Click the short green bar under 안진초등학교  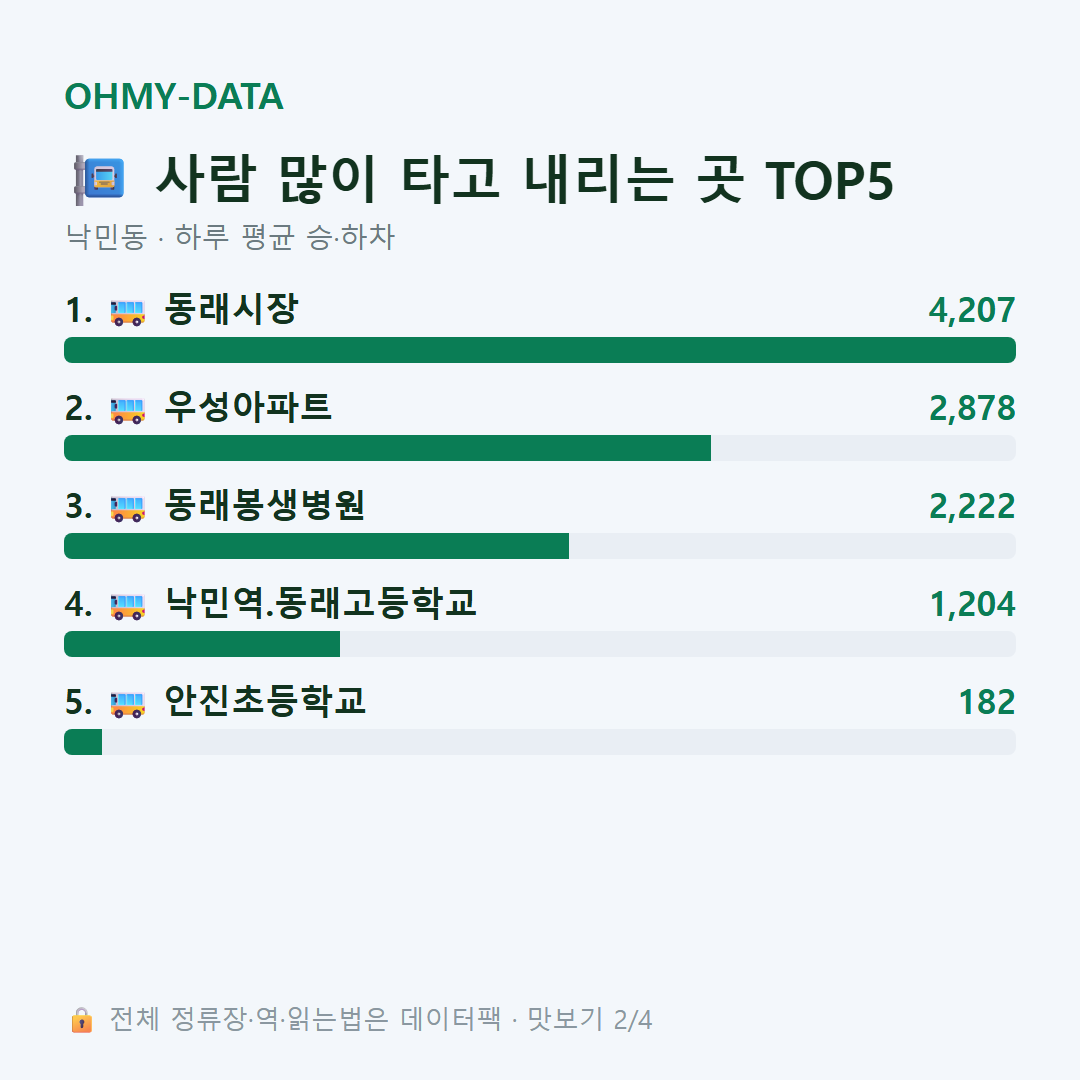pos(83,742)
